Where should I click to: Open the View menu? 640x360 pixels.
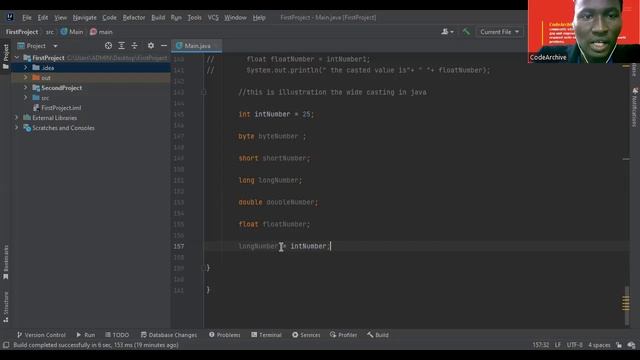60,18
